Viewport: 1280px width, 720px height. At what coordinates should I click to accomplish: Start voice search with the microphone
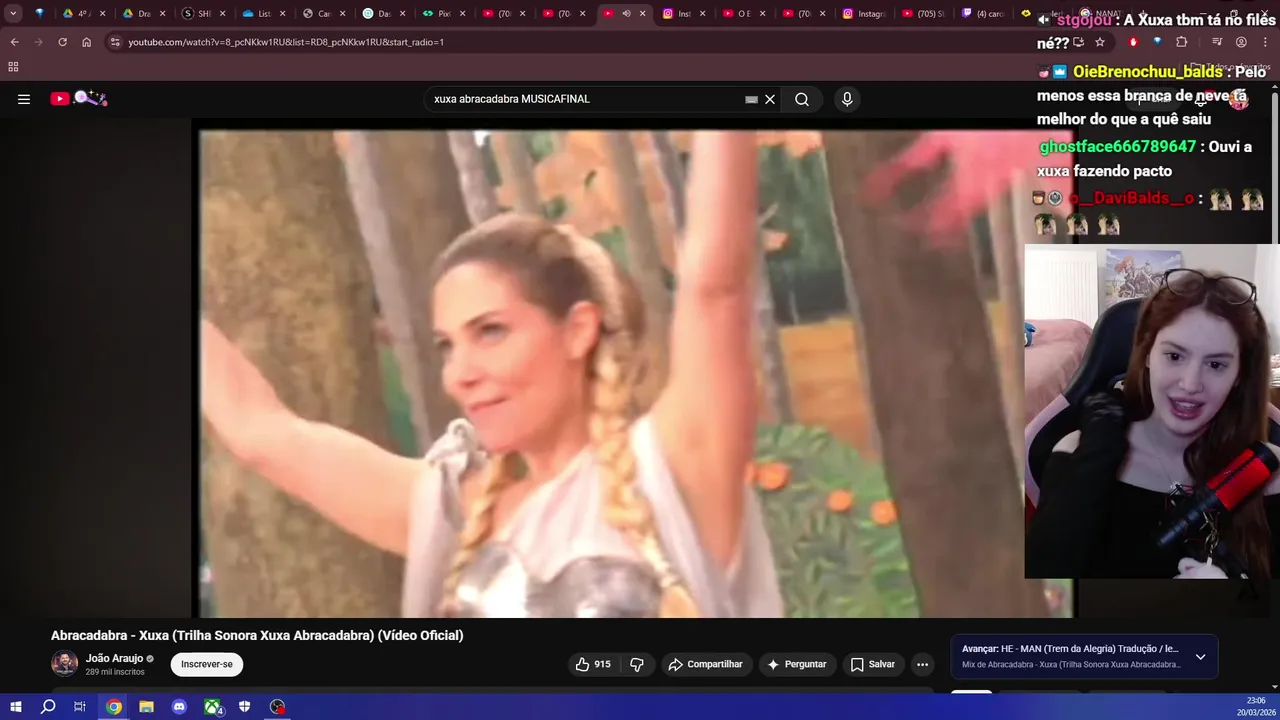tap(847, 99)
